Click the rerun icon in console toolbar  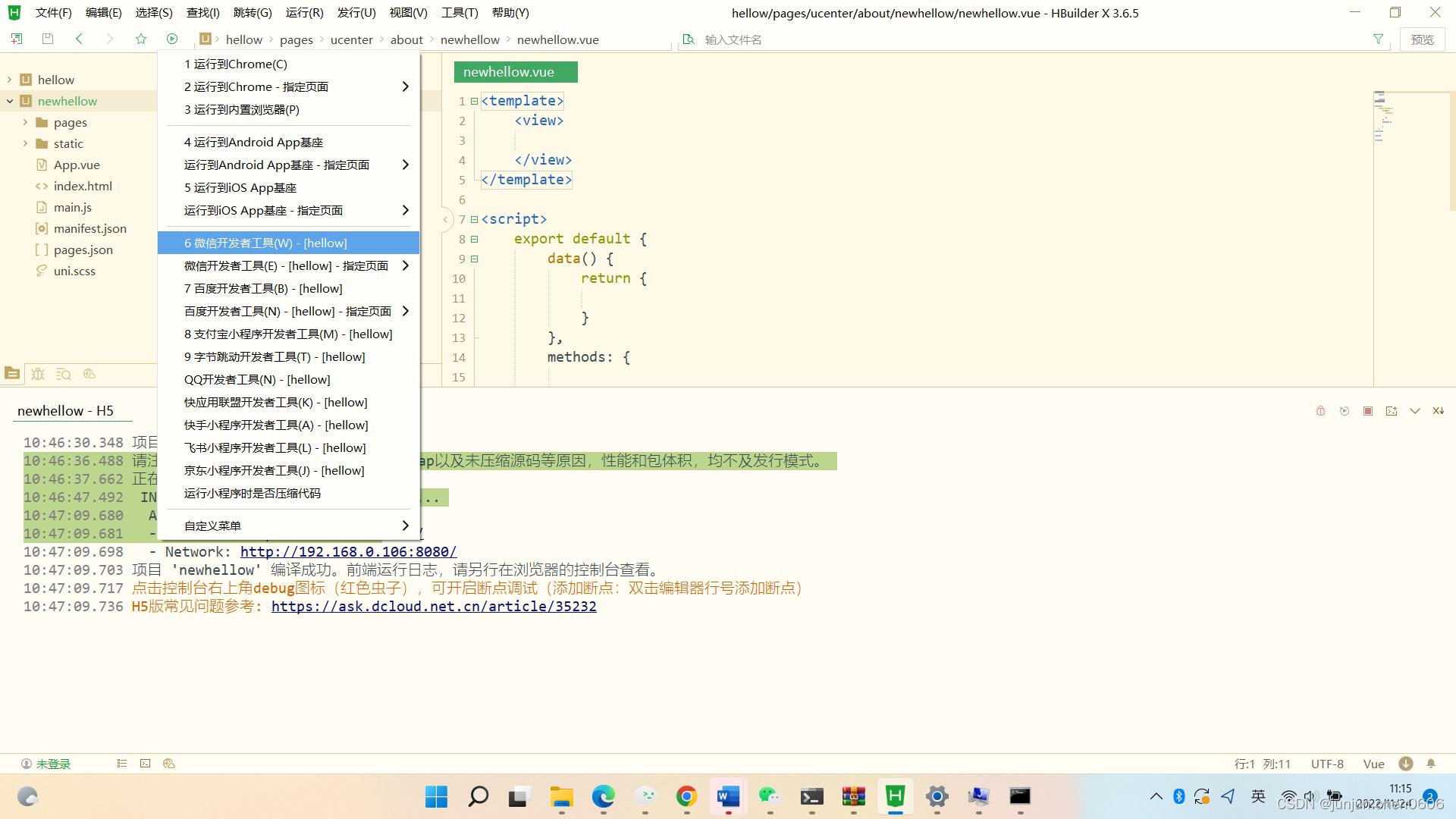tap(1345, 411)
